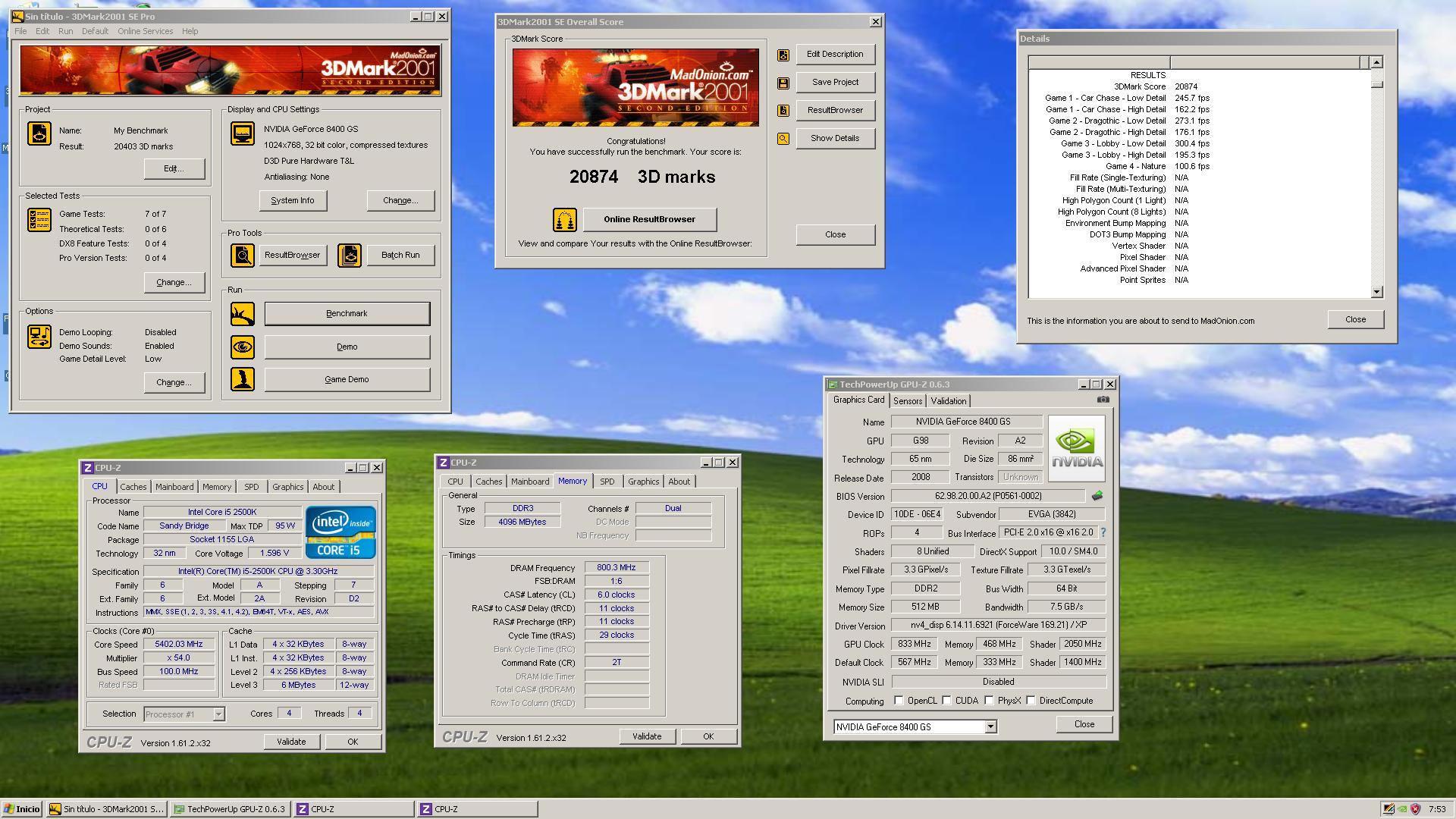The image size is (1456, 819).
Task: Click Validate in the left CPU-Z window
Action: [291, 742]
